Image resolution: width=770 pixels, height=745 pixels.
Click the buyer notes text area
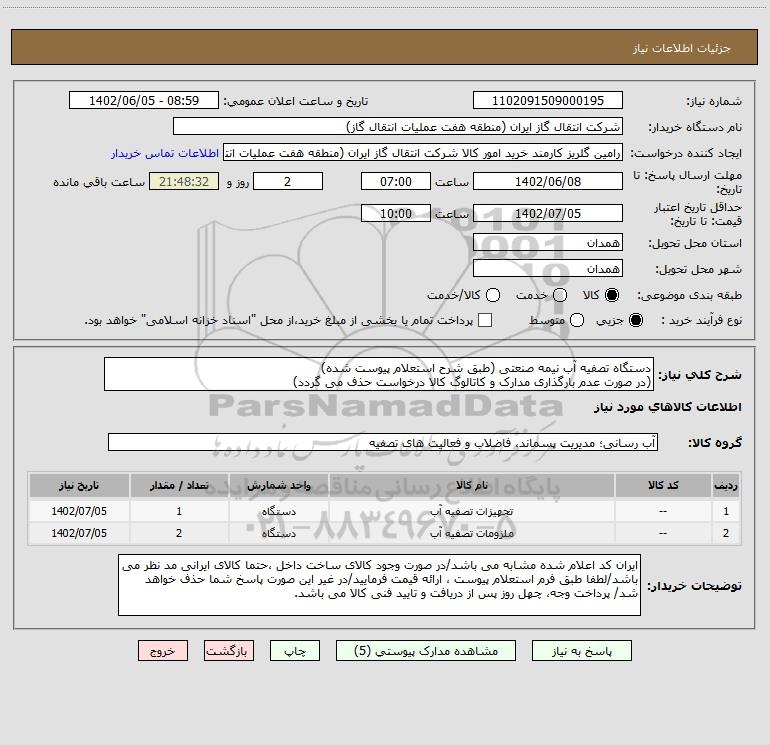pos(380,584)
